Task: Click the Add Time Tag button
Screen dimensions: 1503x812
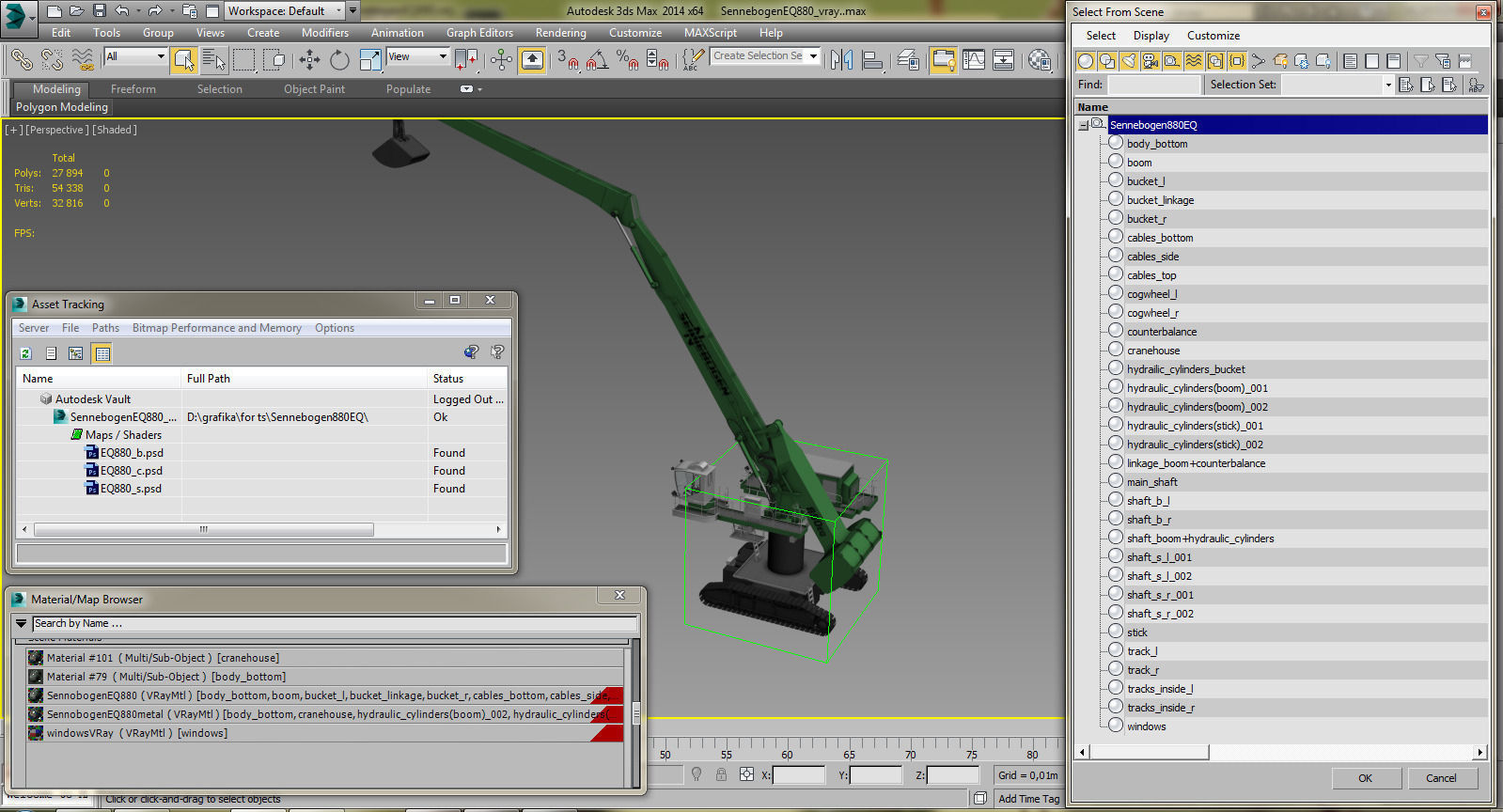Action: pos(1028,799)
